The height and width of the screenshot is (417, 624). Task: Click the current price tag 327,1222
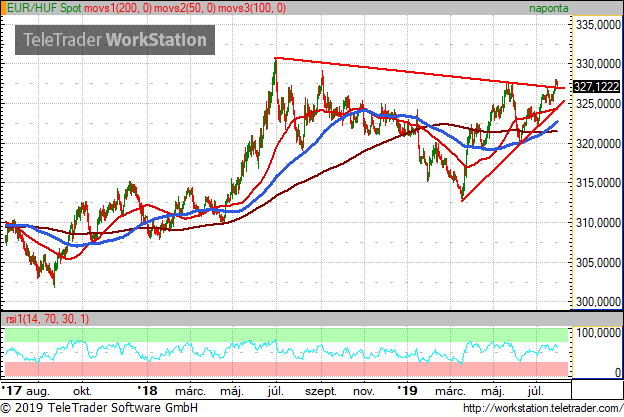click(596, 86)
